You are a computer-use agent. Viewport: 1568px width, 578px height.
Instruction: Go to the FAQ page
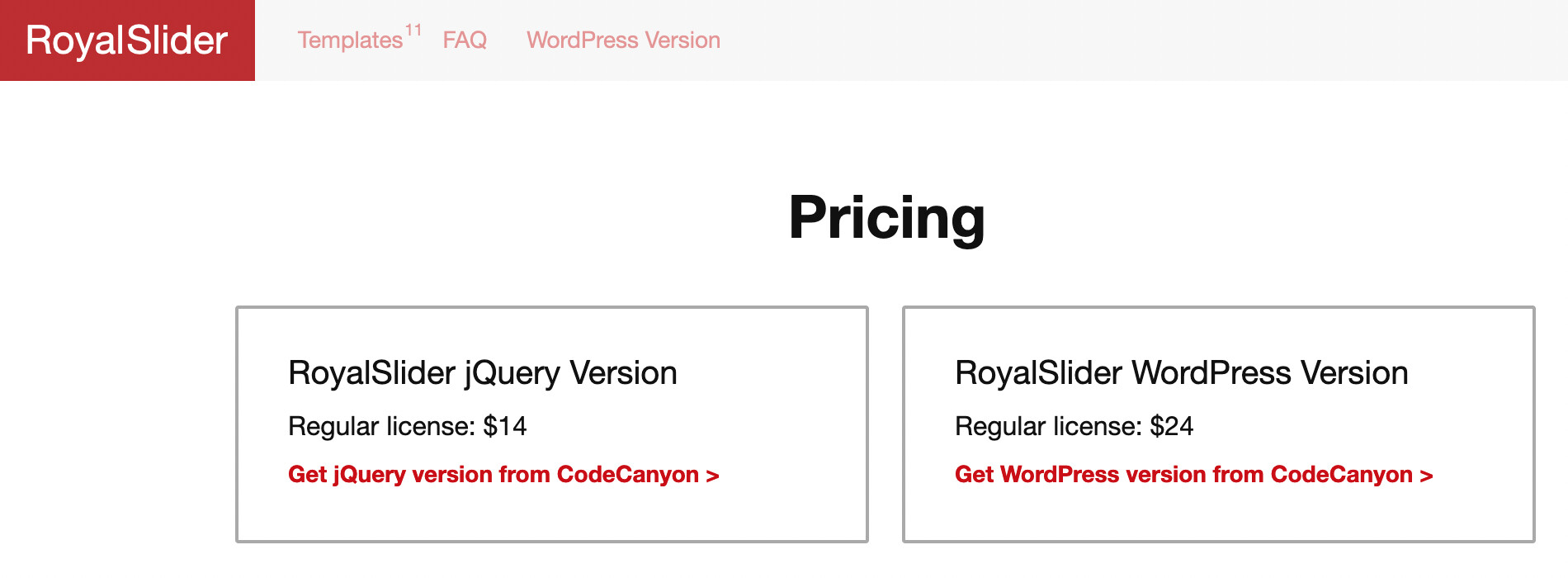[x=465, y=40]
